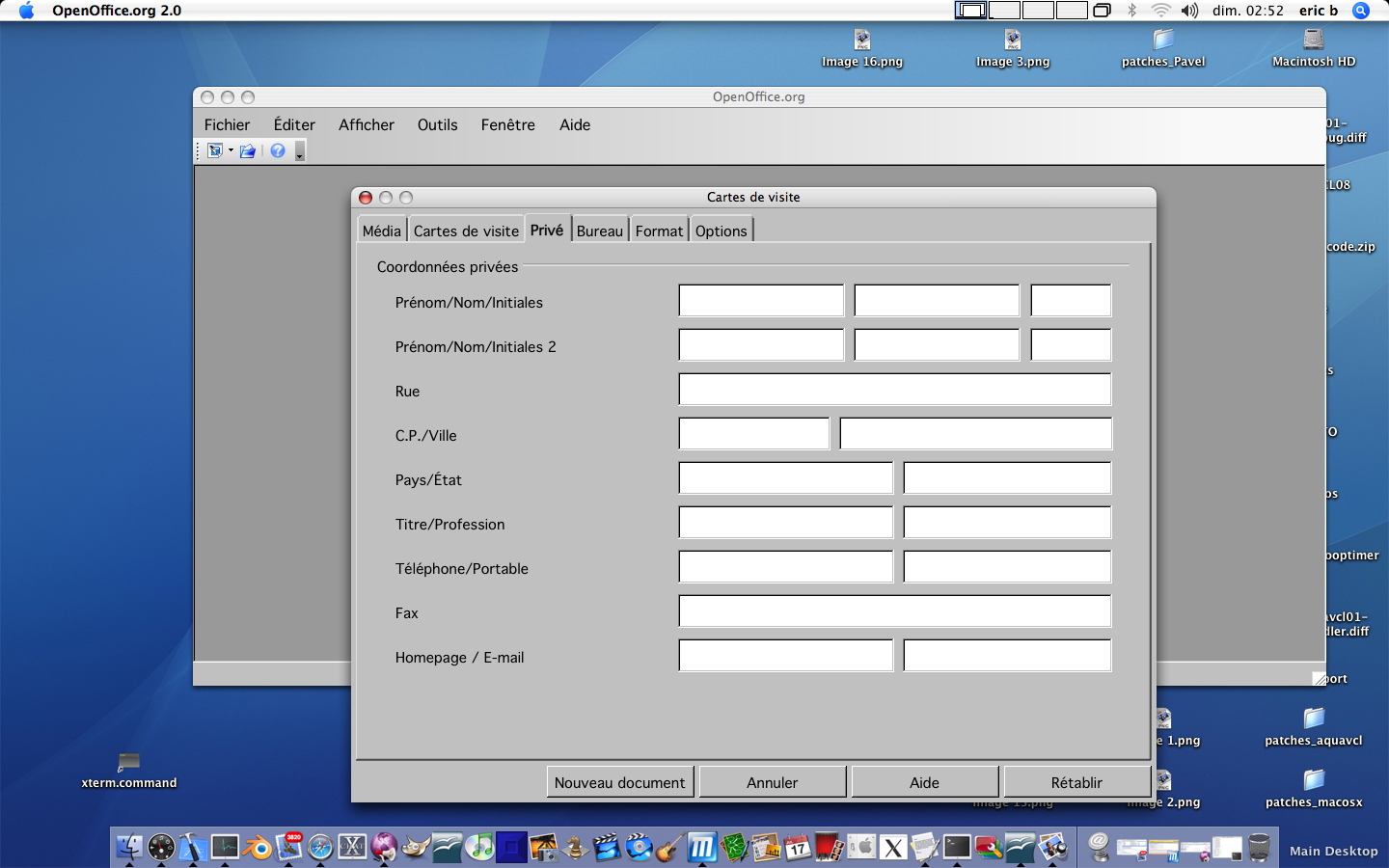
Task: Click the volume icon in menu bar
Action: coord(1189,11)
